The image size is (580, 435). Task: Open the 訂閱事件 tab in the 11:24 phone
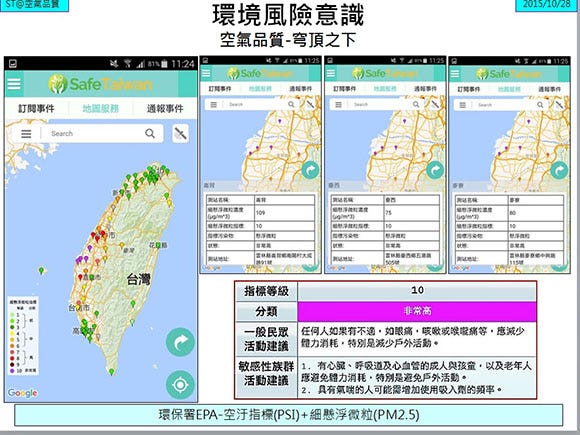click(36, 108)
